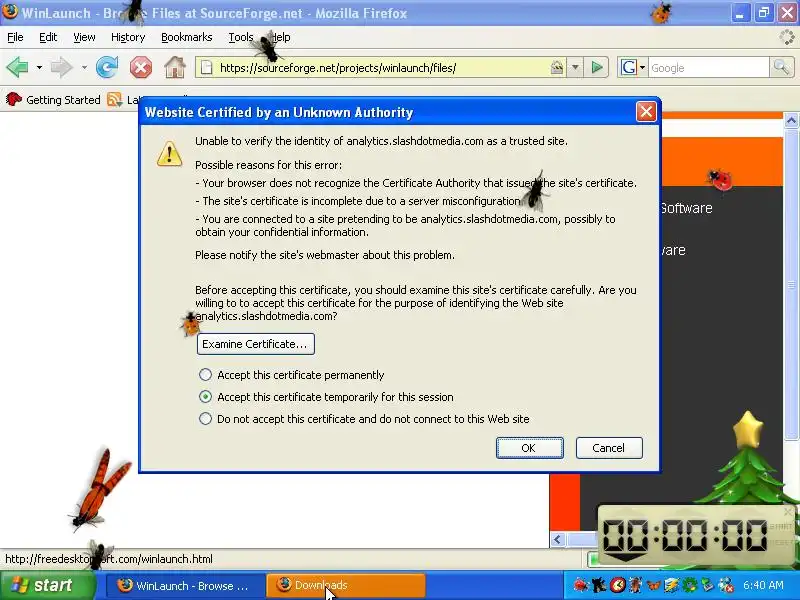Open the Tools menu
The width and height of the screenshot is (800, 600).
point(241,37)
